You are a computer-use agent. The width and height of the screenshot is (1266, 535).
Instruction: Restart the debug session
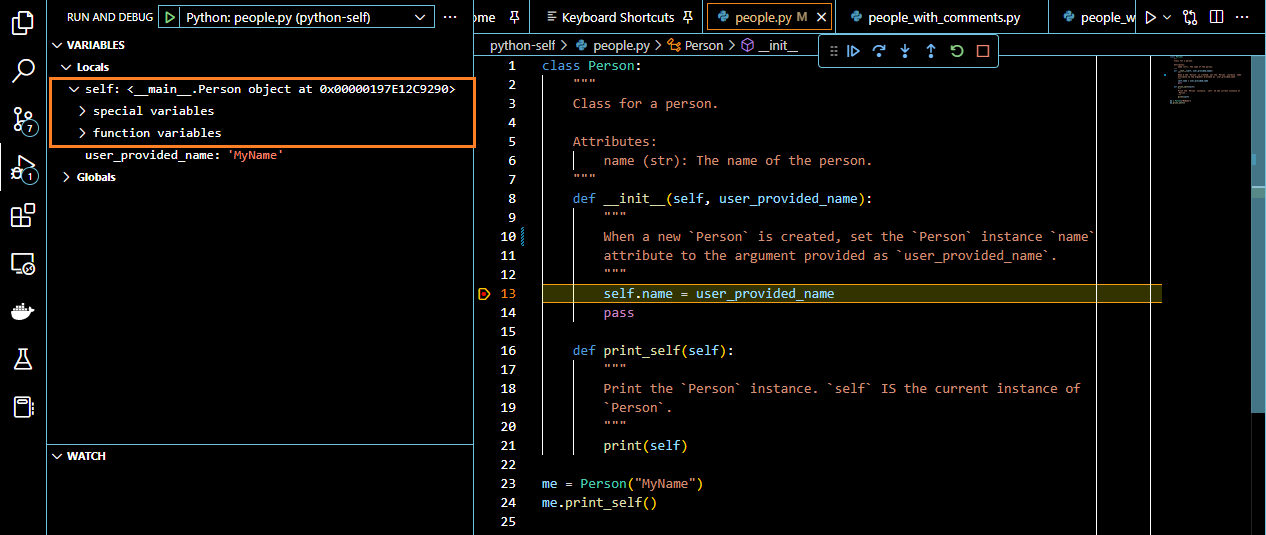click(957, 51)
